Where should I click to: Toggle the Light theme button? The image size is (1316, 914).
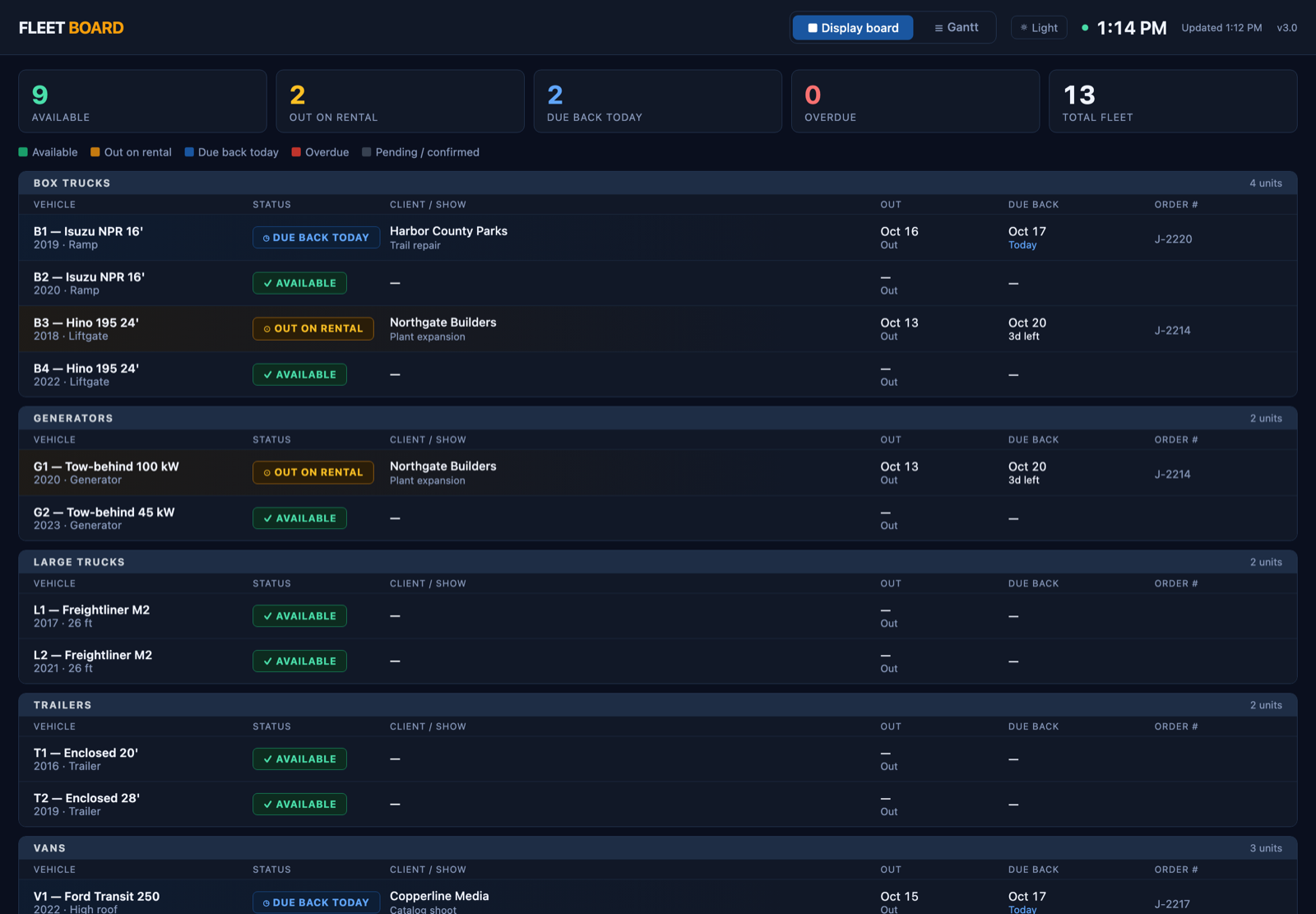point(1039,28)
